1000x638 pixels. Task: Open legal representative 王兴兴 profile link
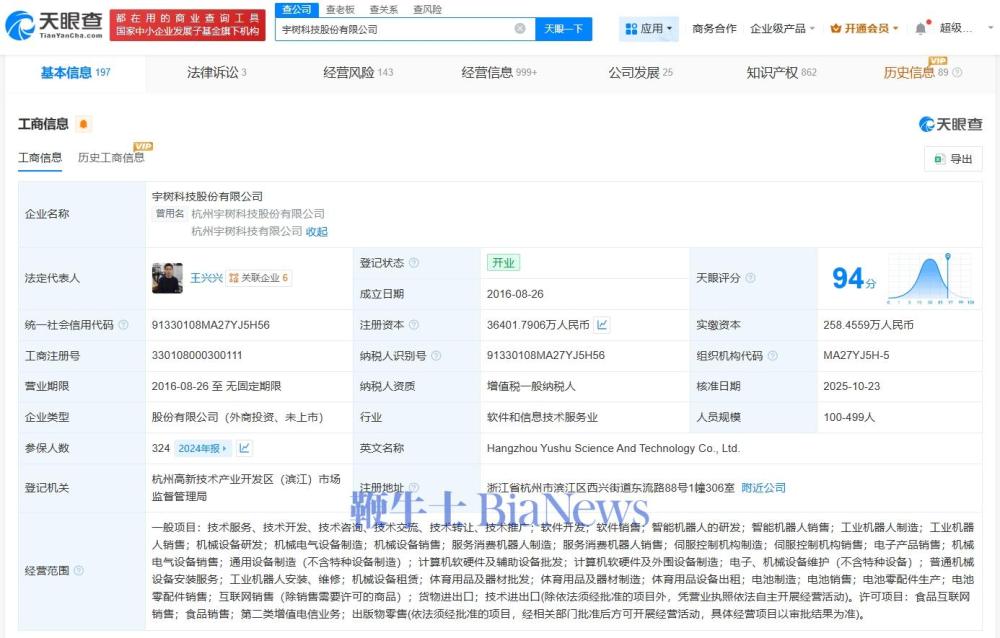[206, 278]
